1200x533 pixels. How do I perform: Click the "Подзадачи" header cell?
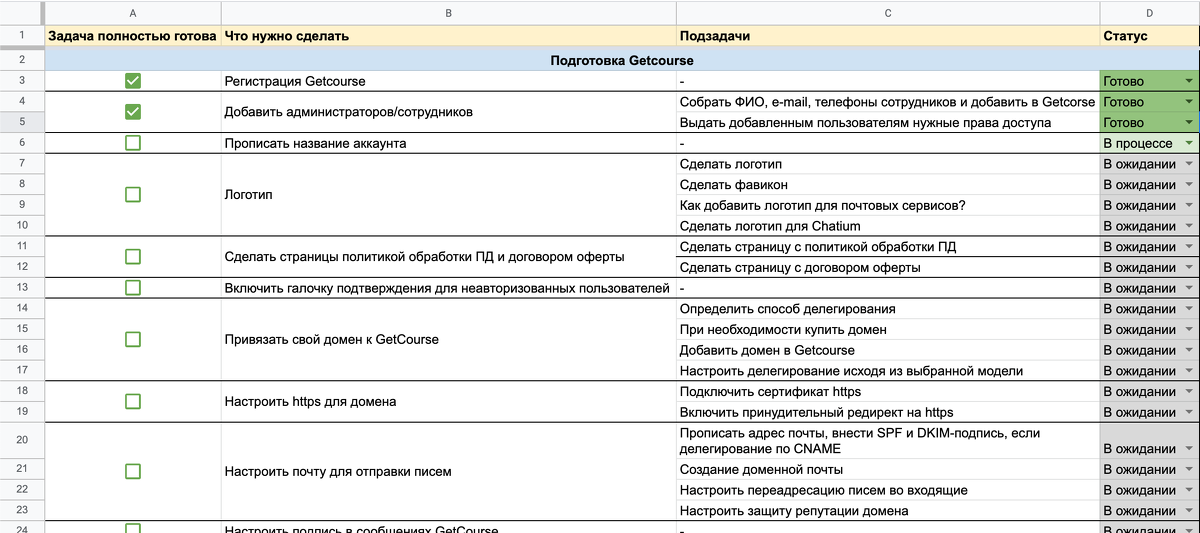[888, 36]
